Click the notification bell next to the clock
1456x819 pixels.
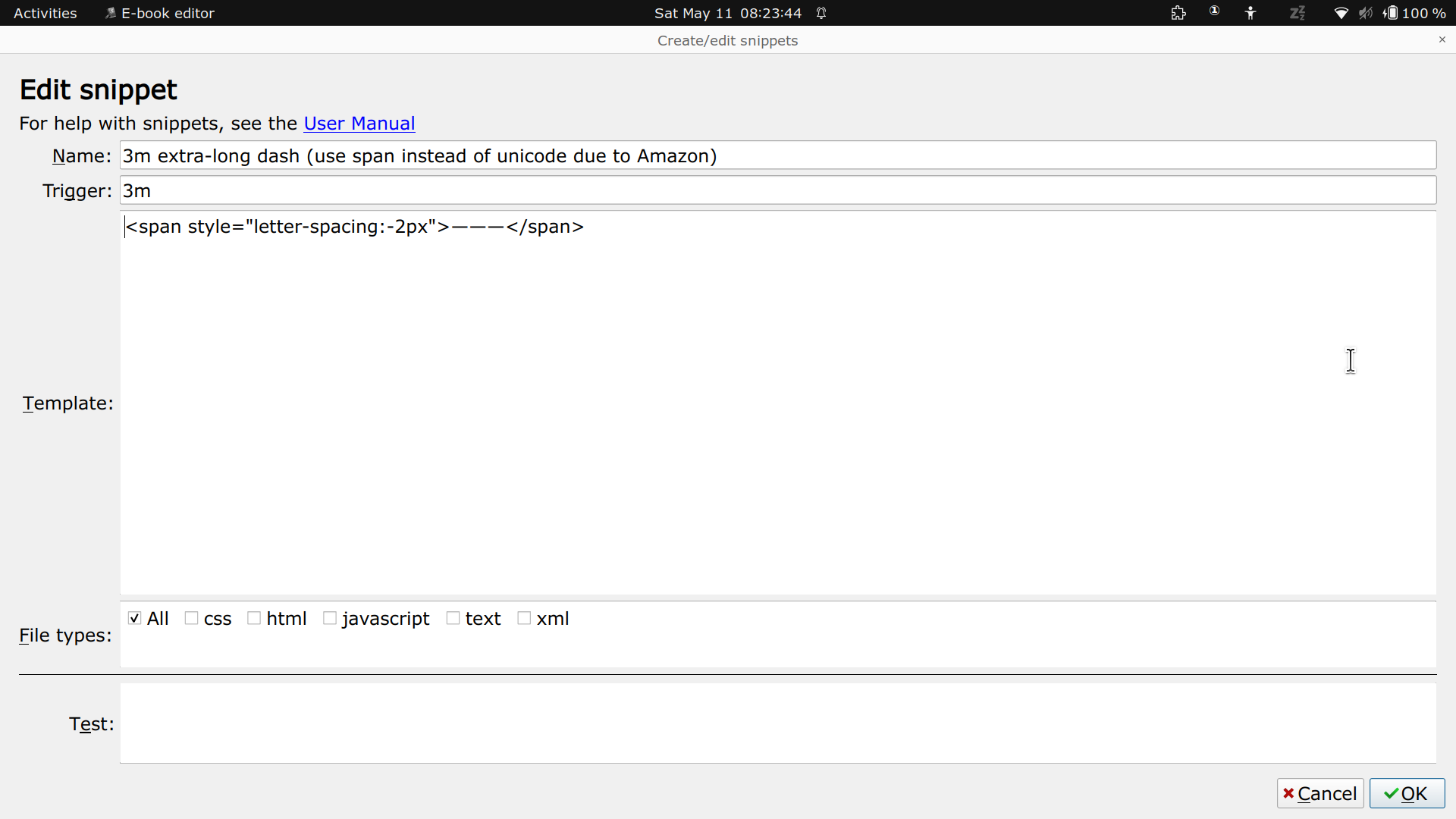[821, 13]
